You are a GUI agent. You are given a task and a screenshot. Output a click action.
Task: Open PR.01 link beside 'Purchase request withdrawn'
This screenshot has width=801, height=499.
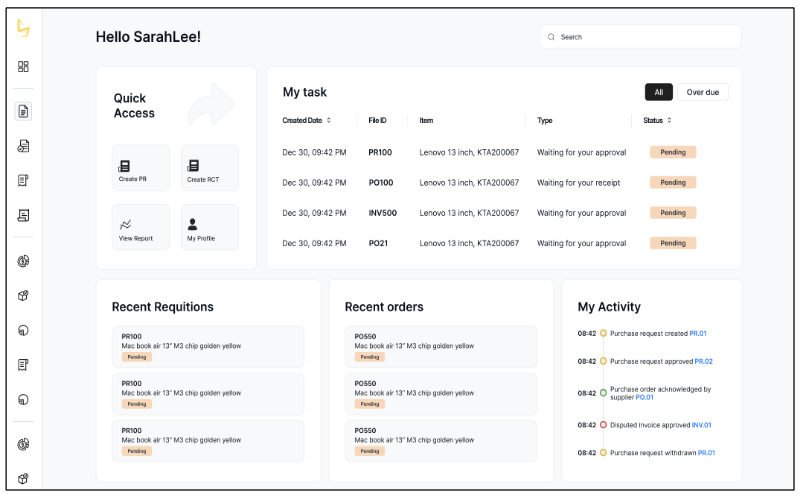(706, 453)
